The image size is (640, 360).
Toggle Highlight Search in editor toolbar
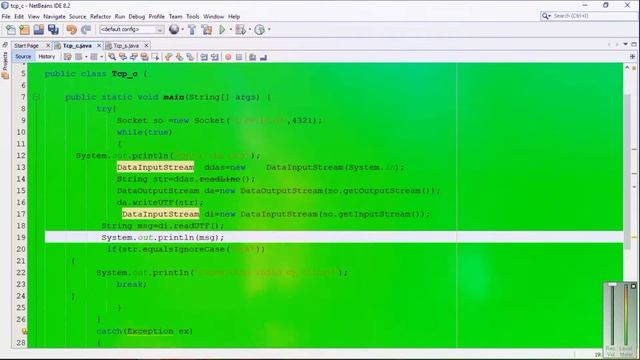pyautogui.click(x=144, y=57)
